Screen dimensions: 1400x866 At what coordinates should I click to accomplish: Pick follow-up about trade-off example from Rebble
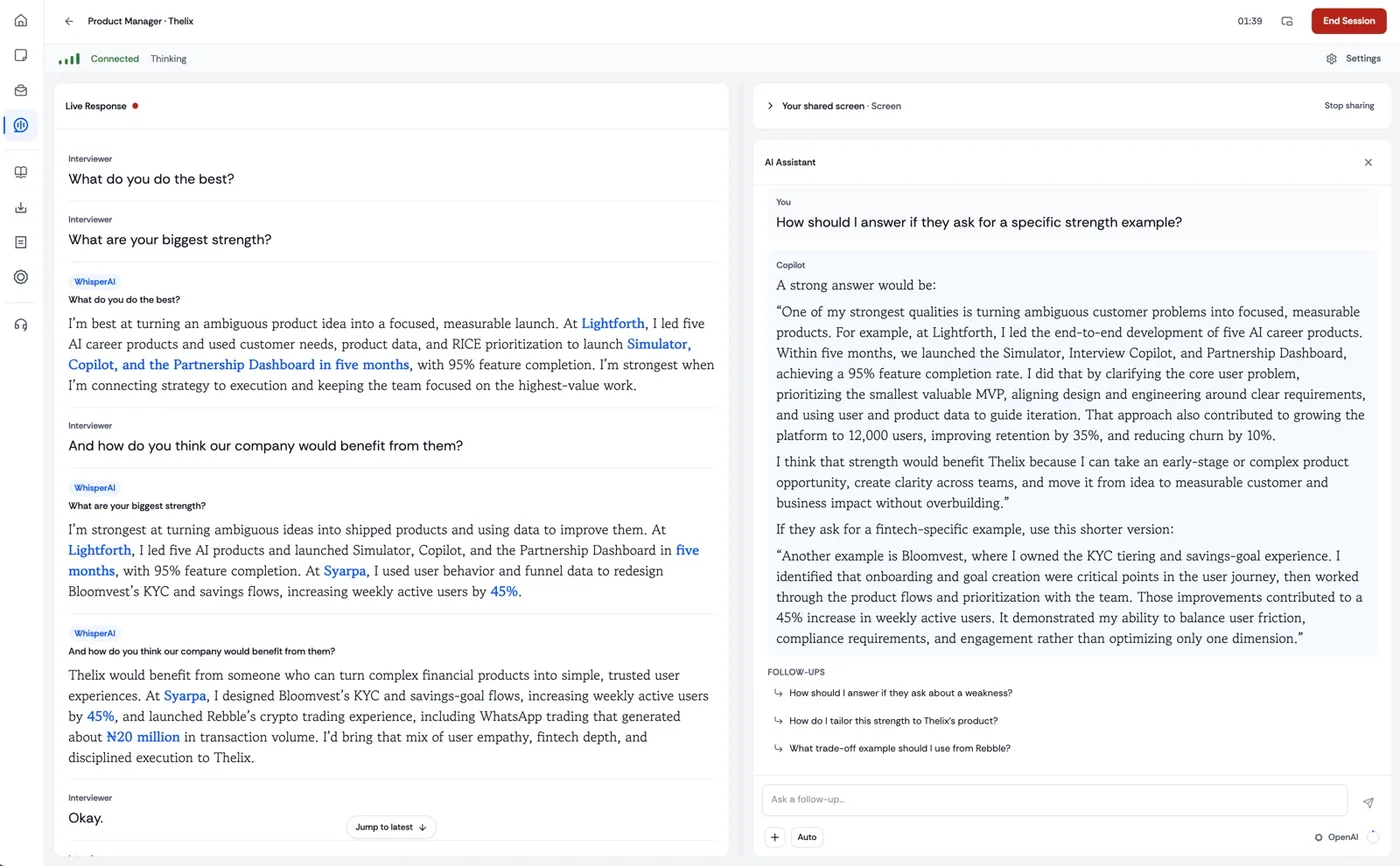click(x=899, y=748)
